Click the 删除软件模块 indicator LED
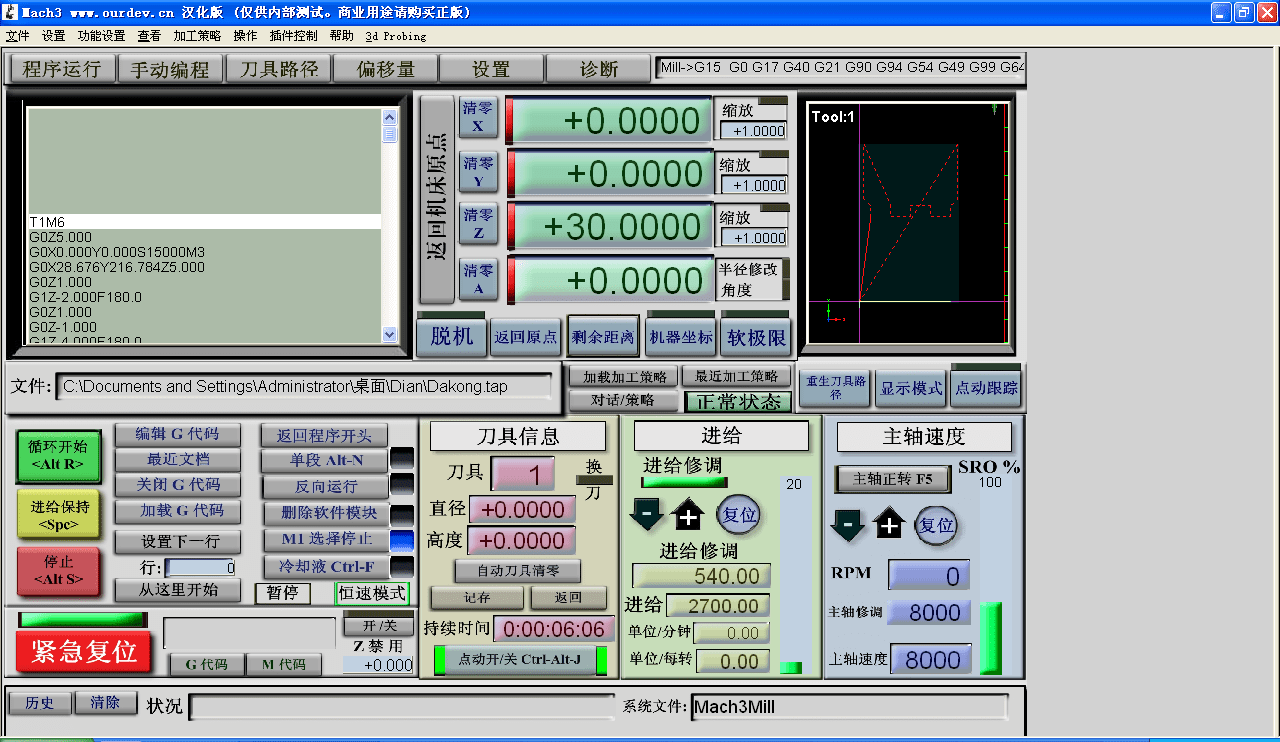 pos(402,516)
